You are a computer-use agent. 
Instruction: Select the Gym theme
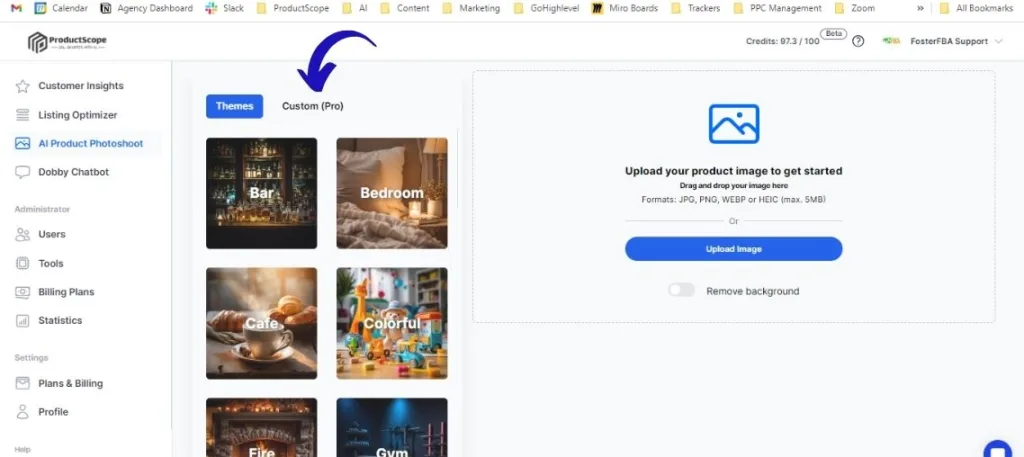(392, 428)
